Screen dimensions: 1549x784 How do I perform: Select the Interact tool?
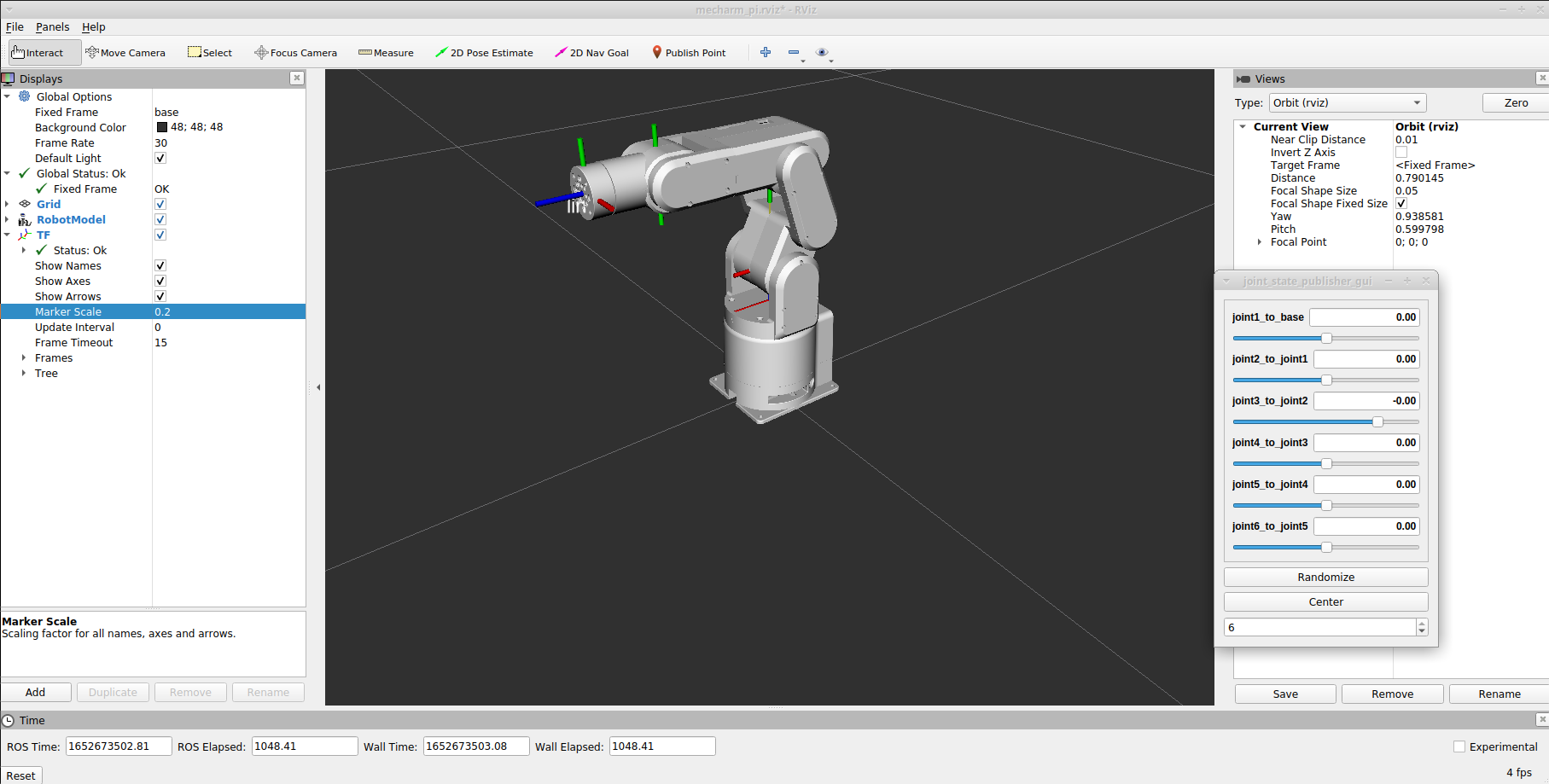click(38, 53)
